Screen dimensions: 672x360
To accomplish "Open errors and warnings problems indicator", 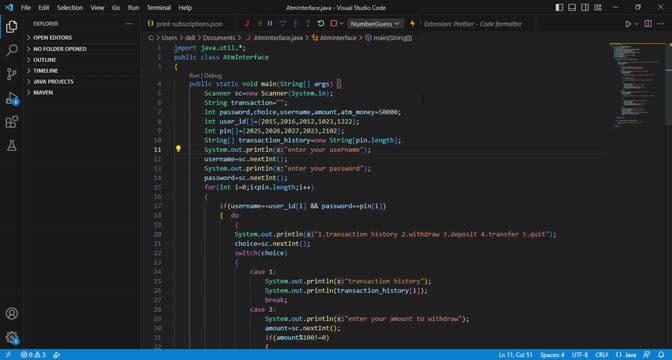I will pos(33,355).
